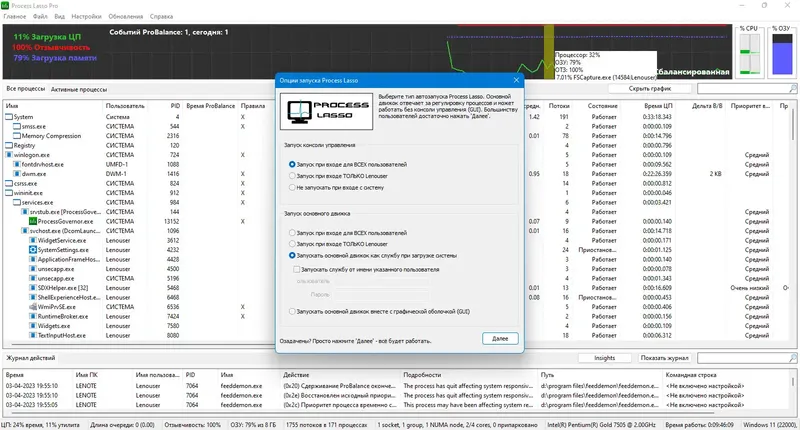Viewport: 800px width, 430px height.
Task: Enable 'Запускать службу от имени указанного пользователя'
Action: click(x=296, y=269)
